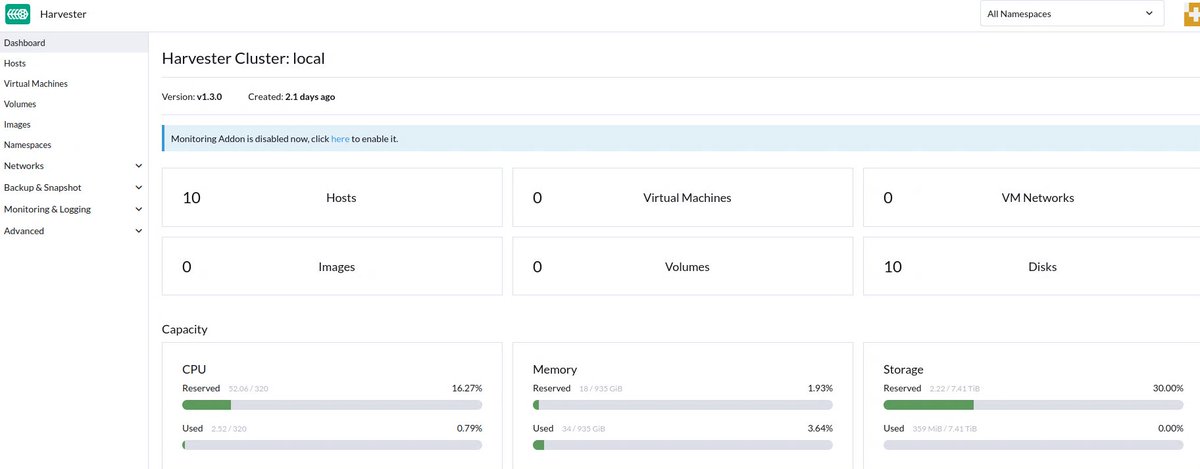Click the 'Harvester' title in the header

tap(63, 14)
